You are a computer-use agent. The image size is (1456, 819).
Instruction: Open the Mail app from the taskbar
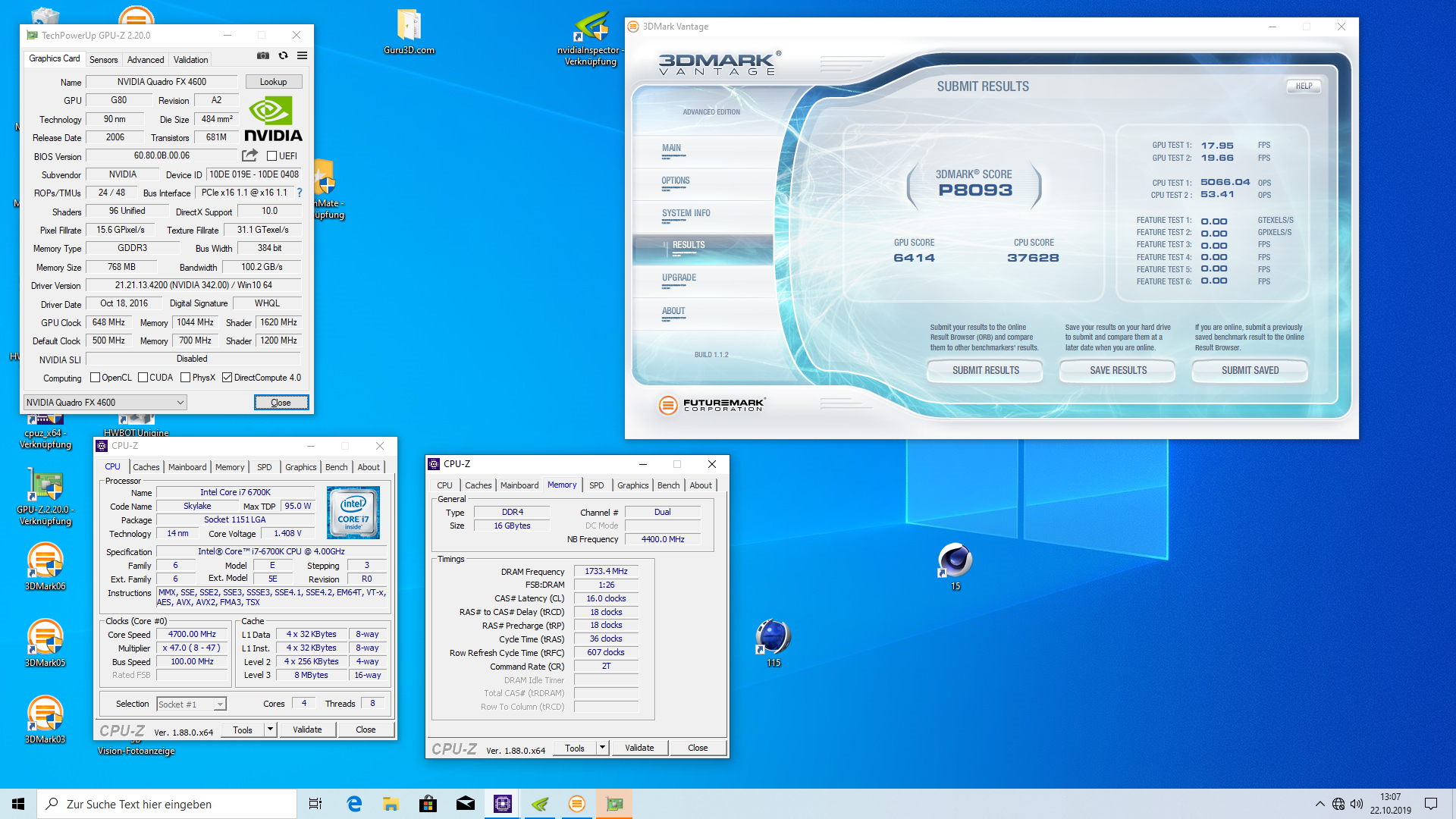point(465,804)
